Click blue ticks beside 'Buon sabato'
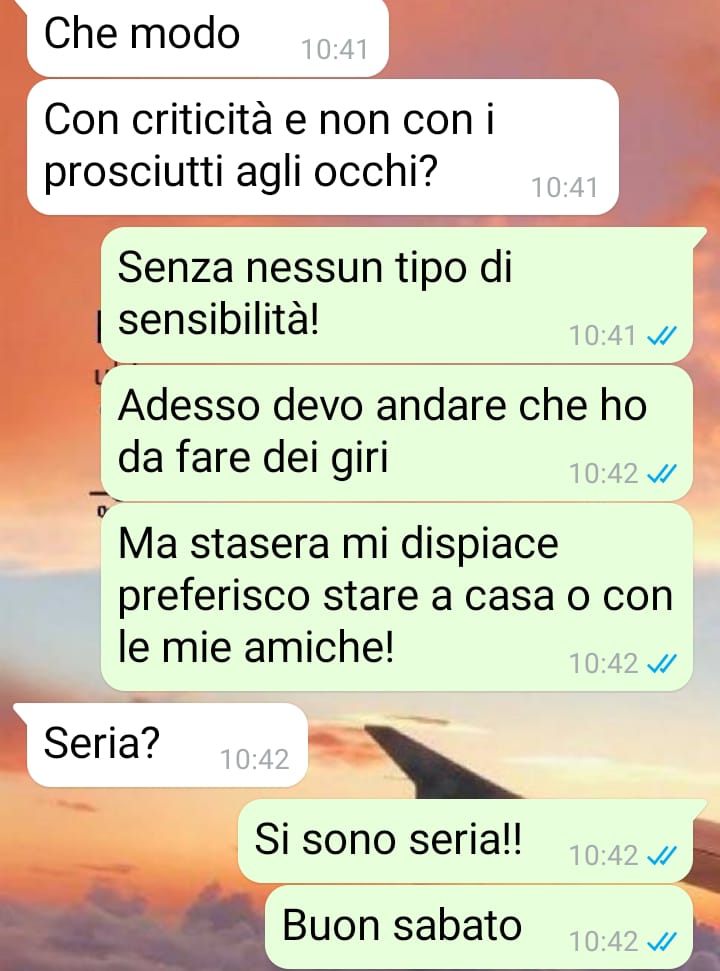Screen dimensions: 720x971 click(x=661, y=942)
